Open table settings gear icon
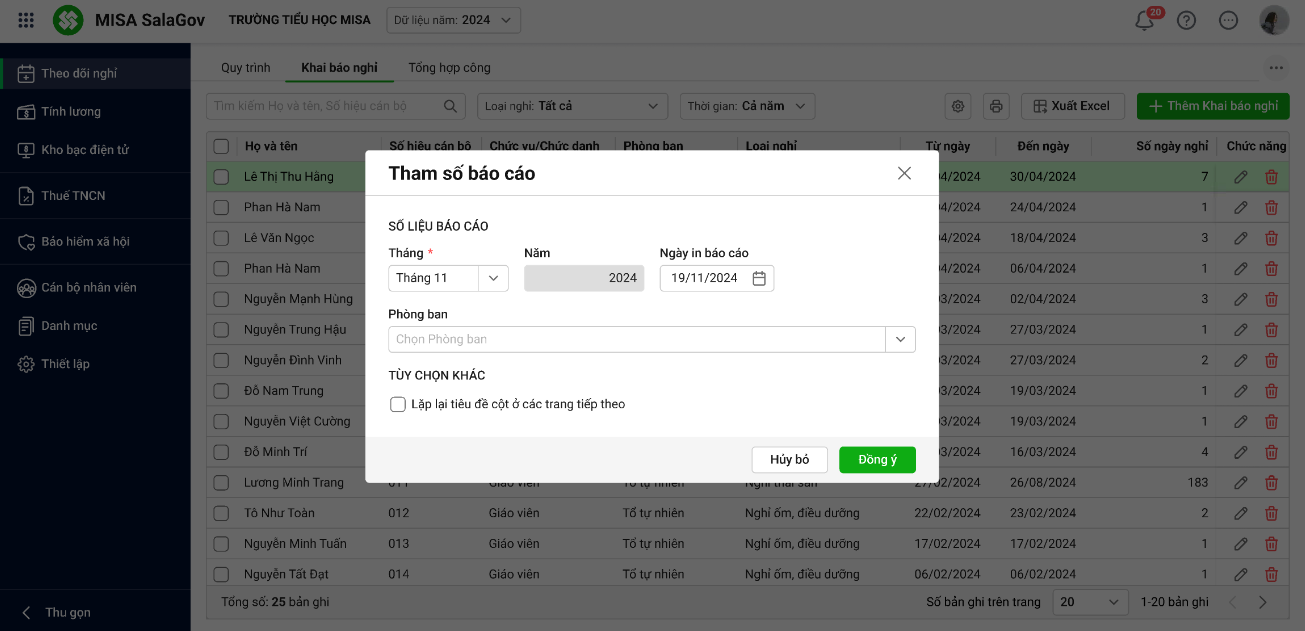 point(958,106)
